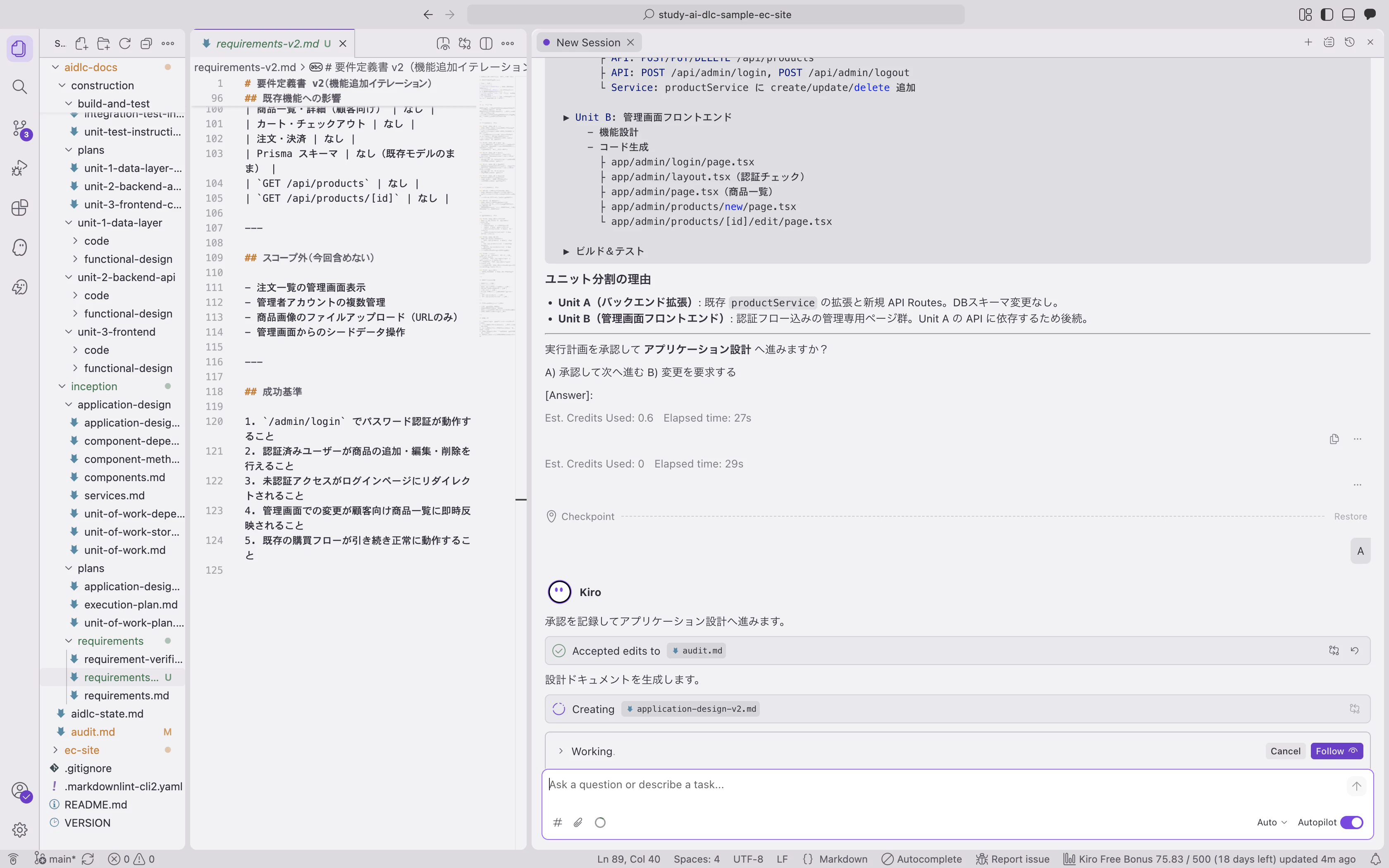The image size is (1389, 868).
Task: Open audit.md in the explorer
Action: (112, 732)
